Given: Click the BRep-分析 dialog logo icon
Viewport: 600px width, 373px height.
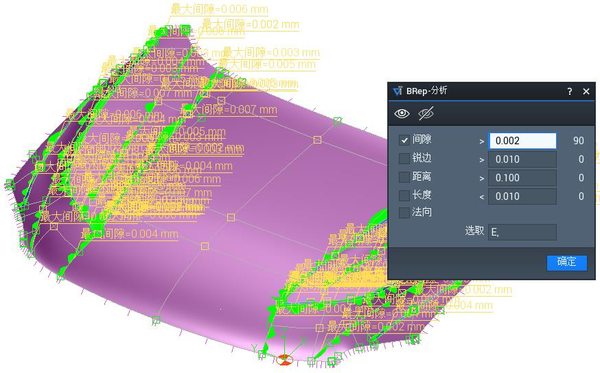Looking at the screenshot, I should click(x=398, y=91).
